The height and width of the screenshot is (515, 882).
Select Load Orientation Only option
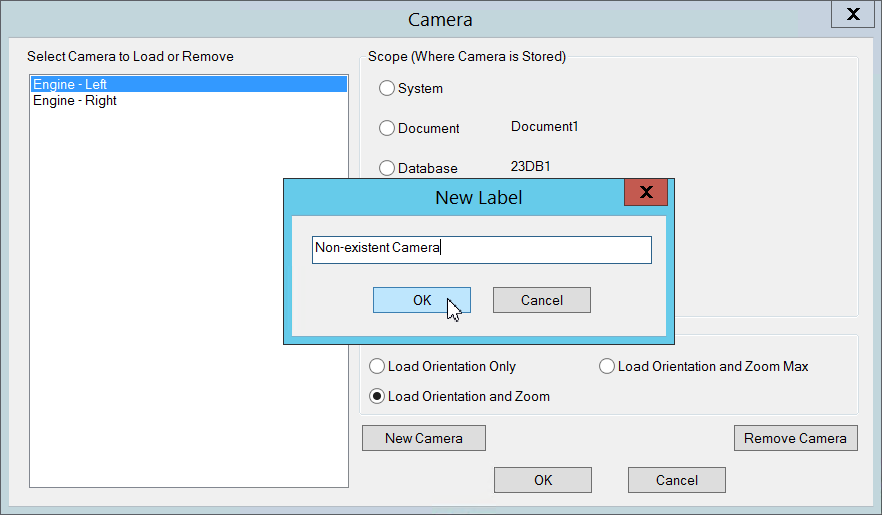pyautogui.click(x=377, y=366)
